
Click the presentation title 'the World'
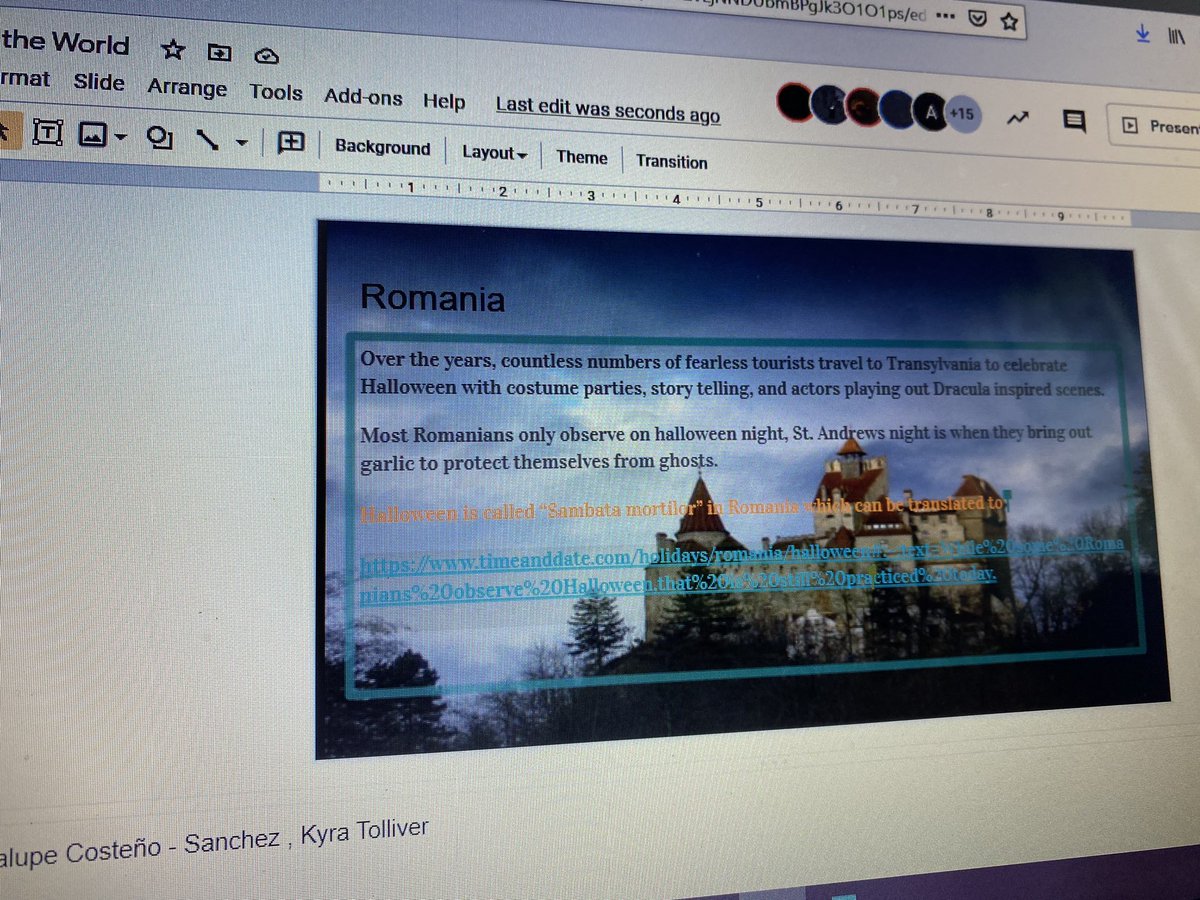65,43
